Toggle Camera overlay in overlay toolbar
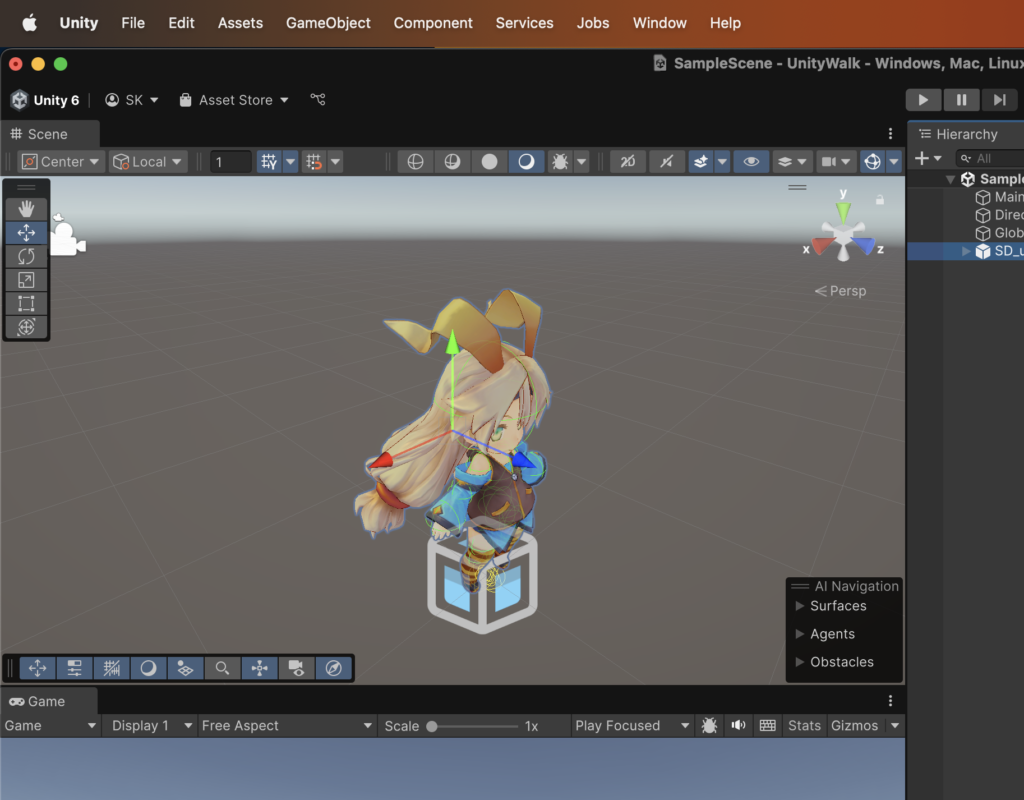The image size is (1024, 800). (x=296, y=668)
